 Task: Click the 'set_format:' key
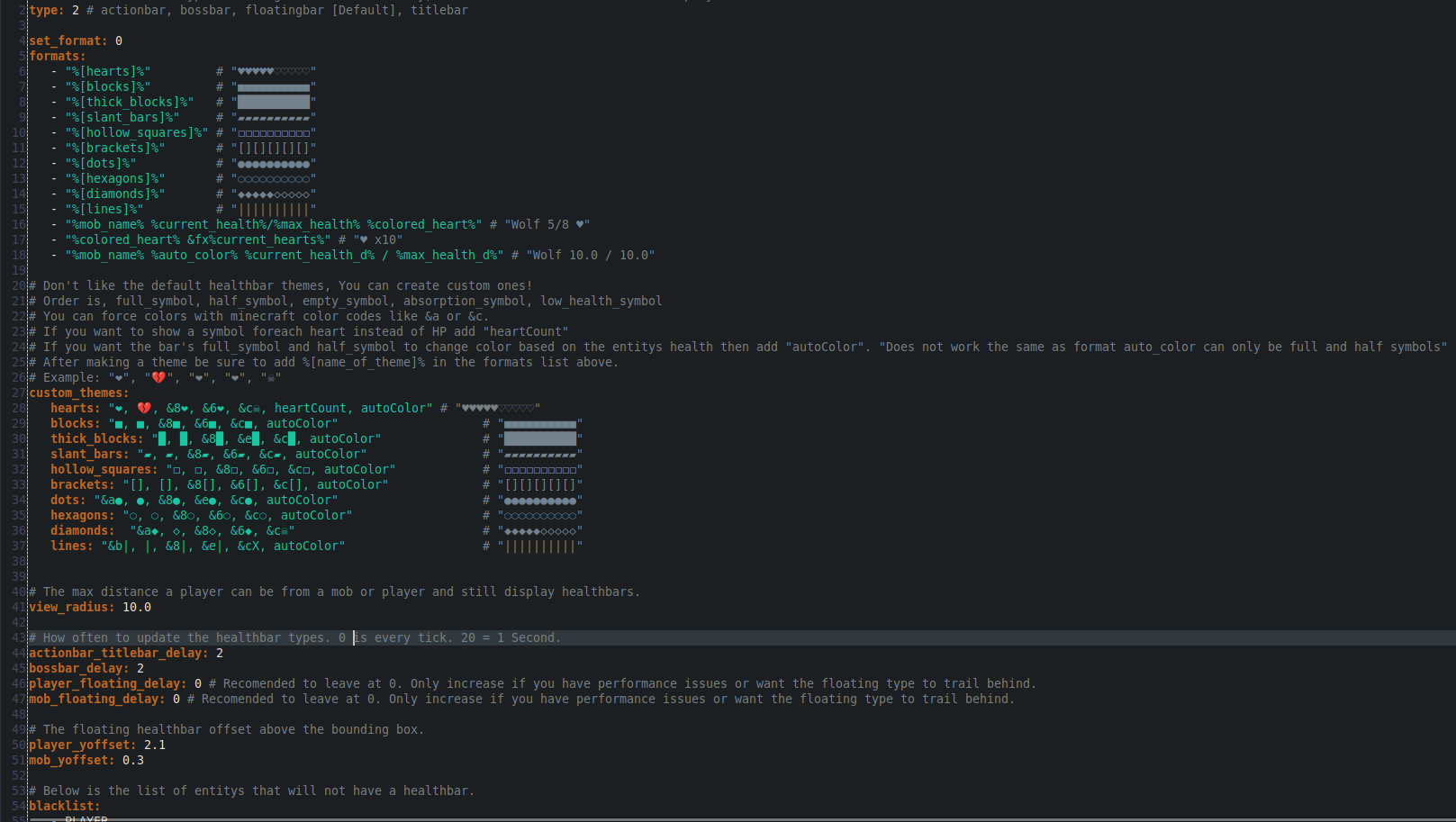coord(68,41)
